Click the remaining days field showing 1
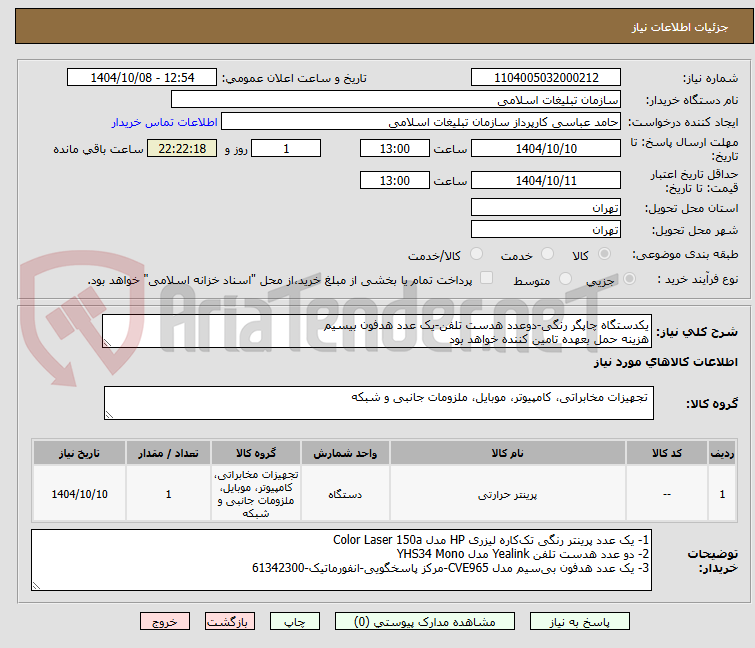Viewport: 755px width, 648px height. (286, 148)
